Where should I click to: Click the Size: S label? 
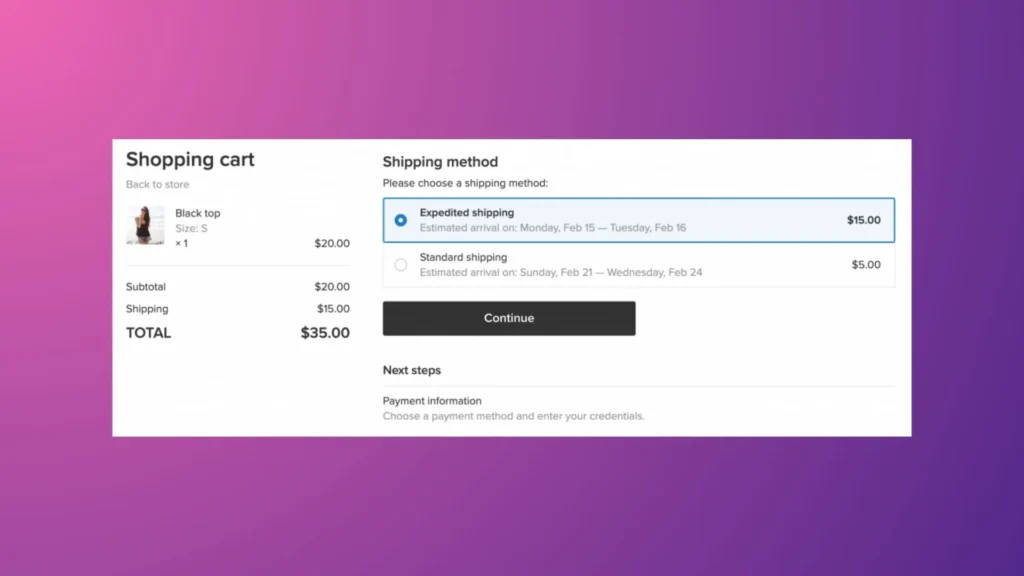[x=192, y=228]
